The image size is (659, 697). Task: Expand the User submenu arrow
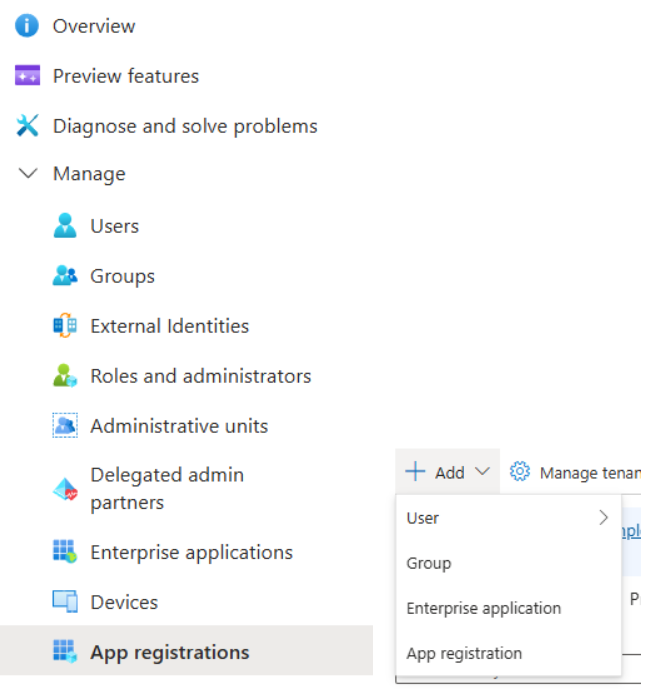[x=603, y=517]
